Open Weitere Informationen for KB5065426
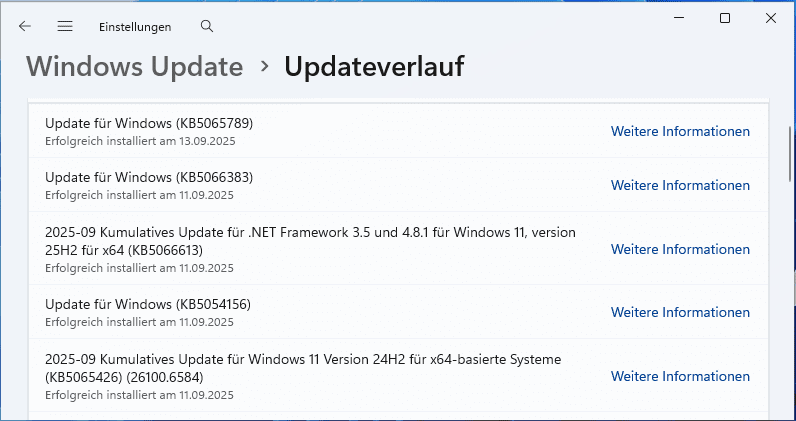796x421 pixels. [x=680, y=377]
